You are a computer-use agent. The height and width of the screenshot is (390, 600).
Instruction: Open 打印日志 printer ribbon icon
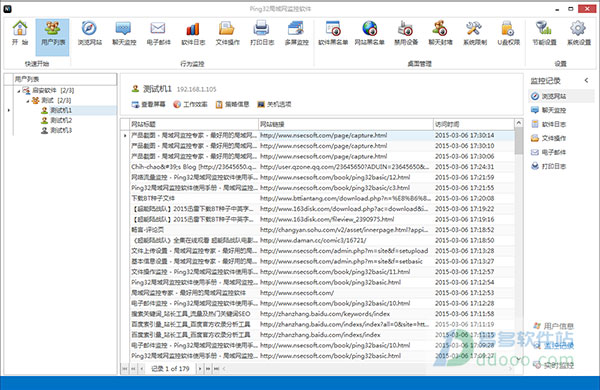[262, 33]
